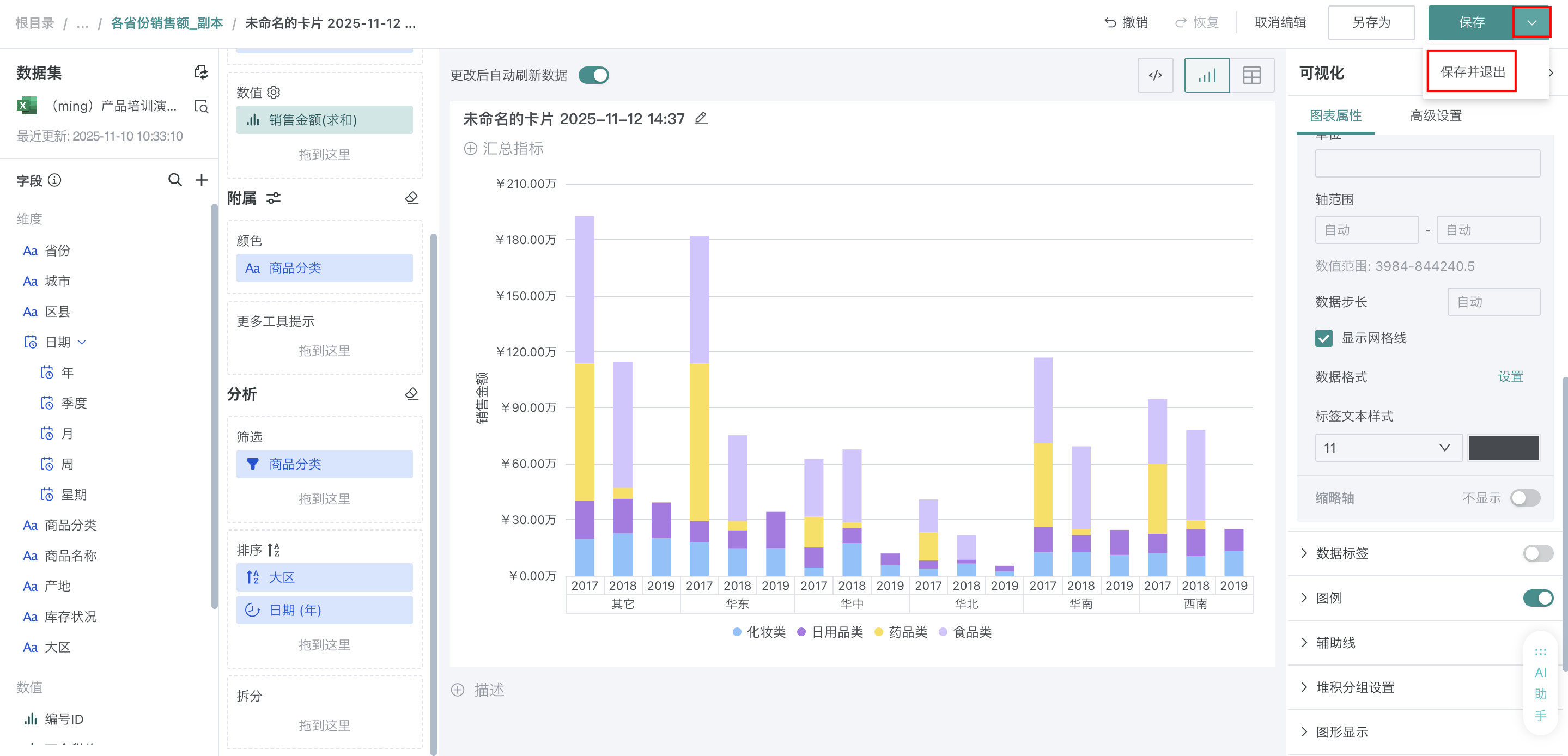
Task: Add a new field with the plus icon
Action: (x=202, y=180)
